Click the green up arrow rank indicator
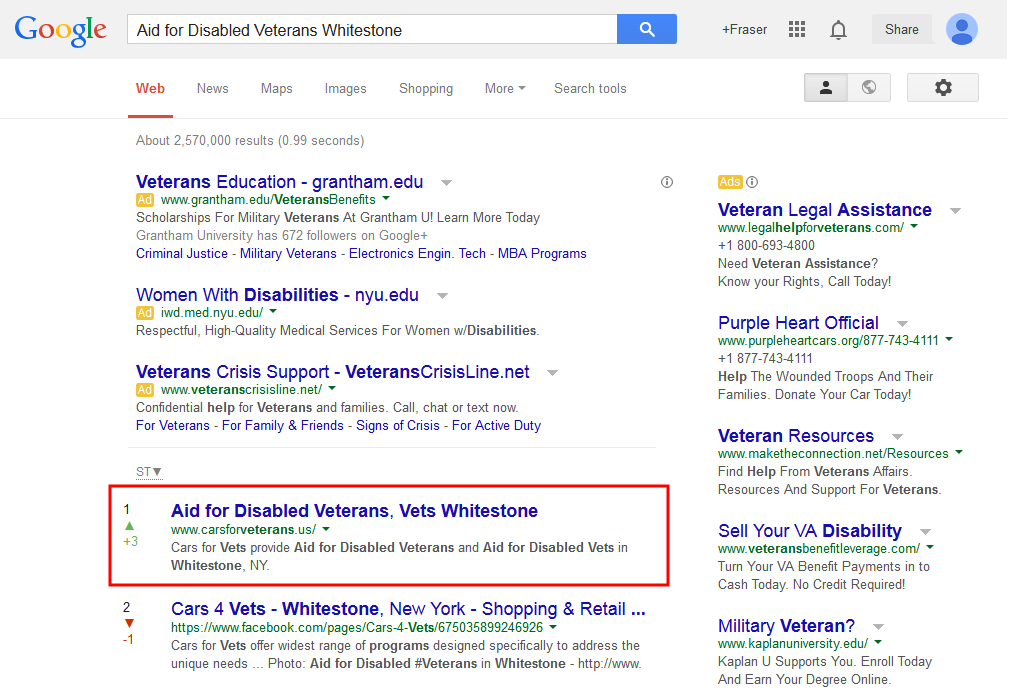1027x690 pixels. click(x=130, y=526)
